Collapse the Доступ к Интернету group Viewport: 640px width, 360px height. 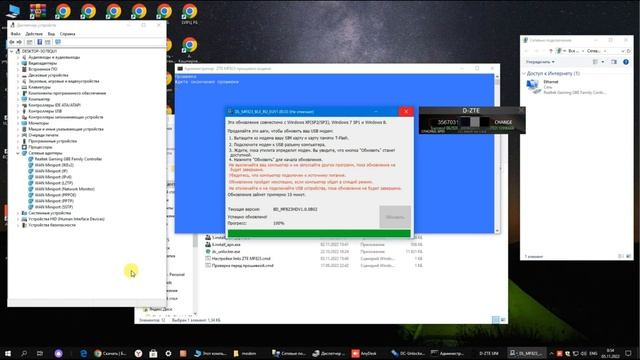coord(524,73)
